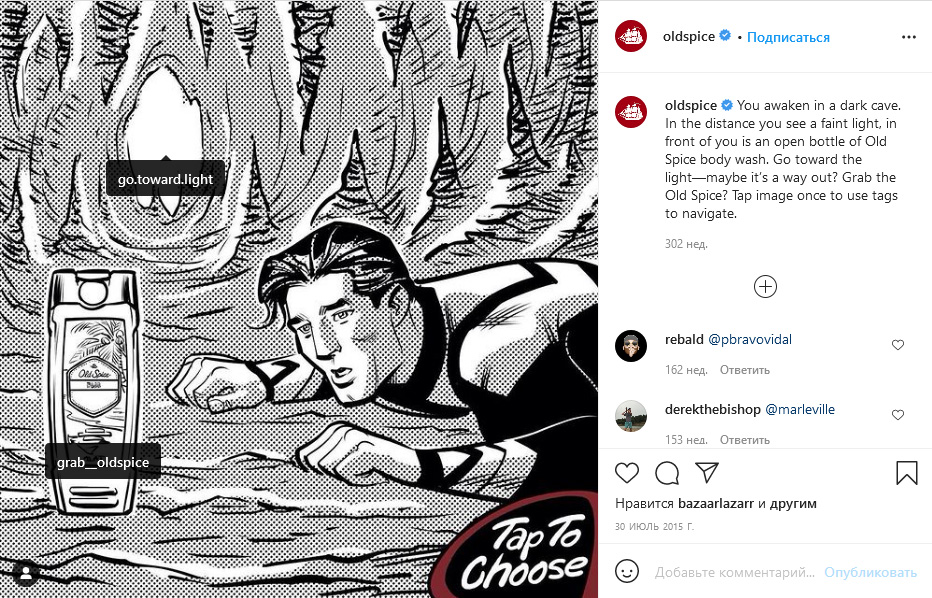Click Ответить under rebald's comment
This screenshot has width=932, height=598.
point(745,370)
